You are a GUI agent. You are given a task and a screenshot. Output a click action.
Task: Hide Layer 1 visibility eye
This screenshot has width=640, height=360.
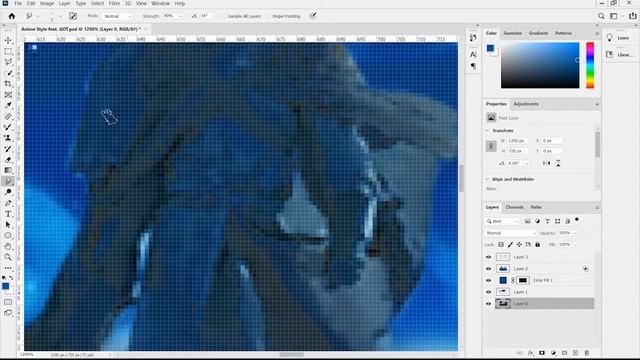tap(488, 292)
